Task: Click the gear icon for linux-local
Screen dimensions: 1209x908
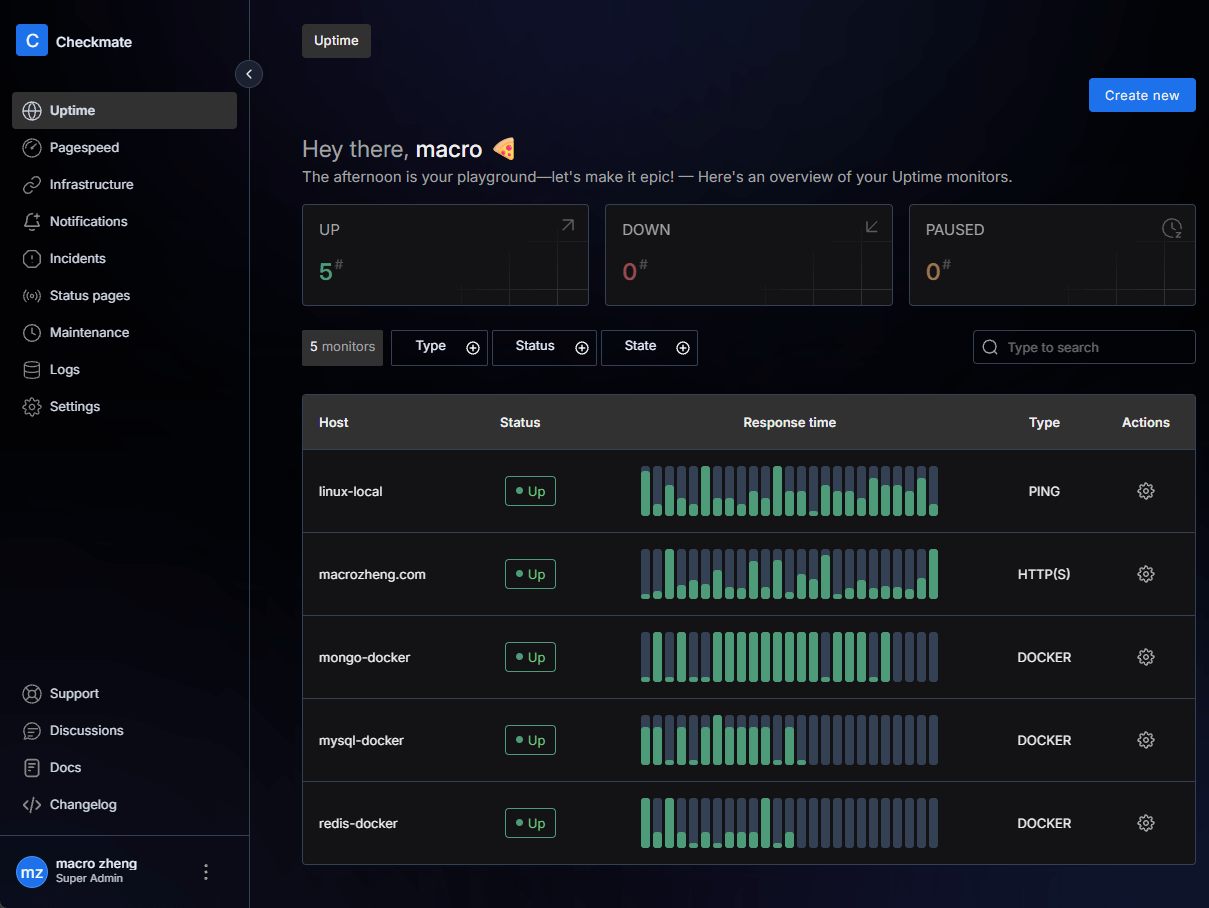Action: [x=1146, y=491]
